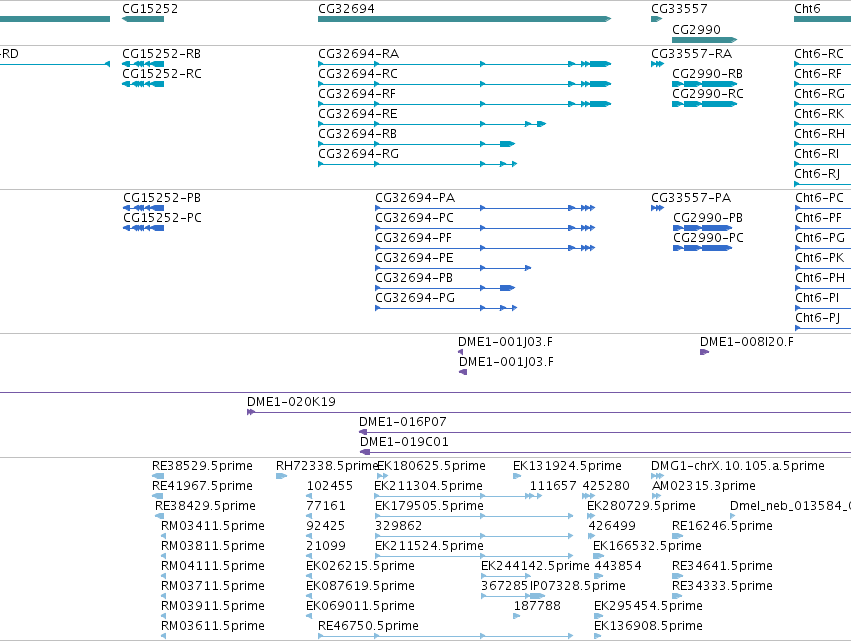Open protein CG32694-PB

click(414, 278)
